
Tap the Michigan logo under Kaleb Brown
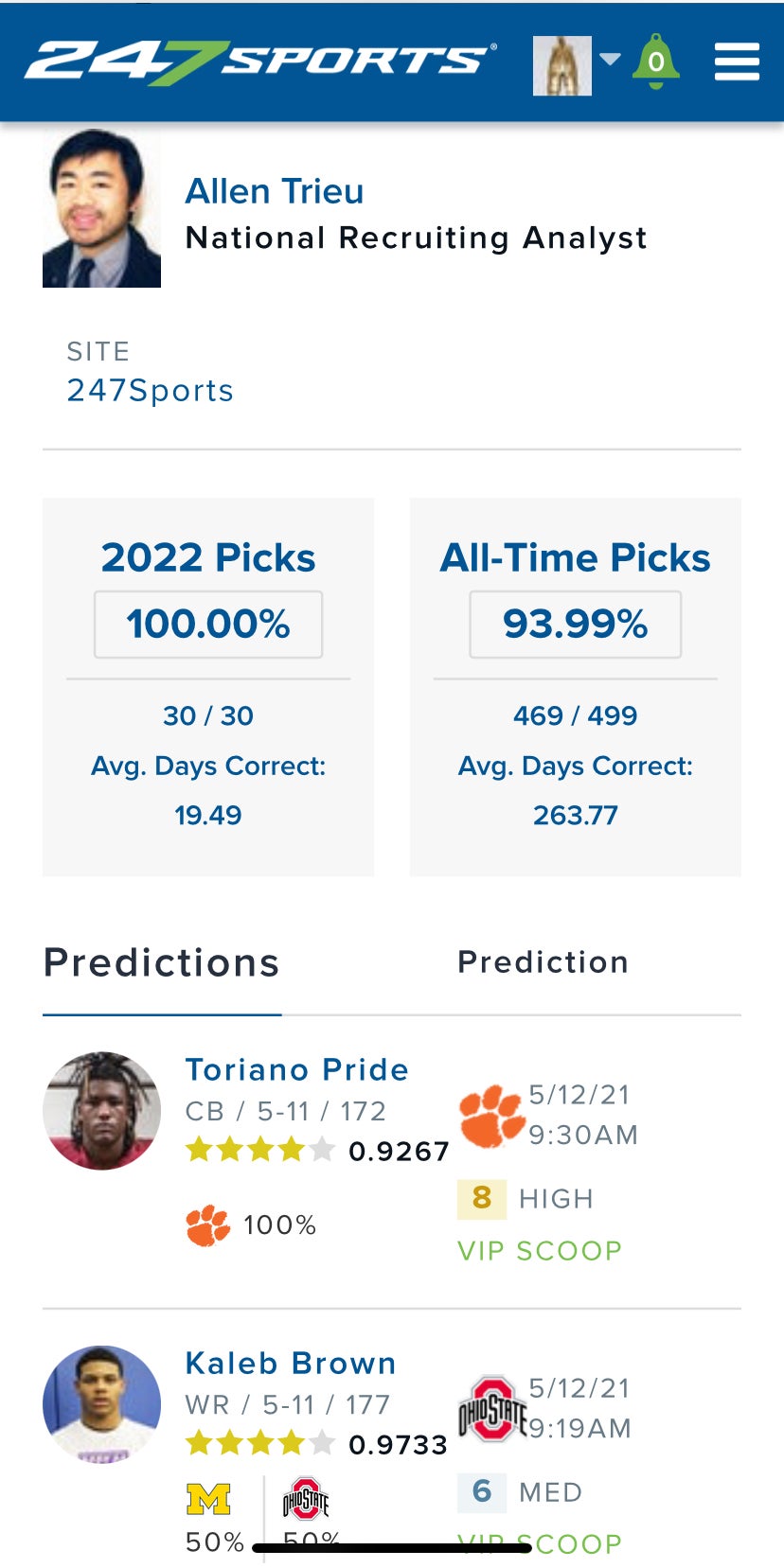(209, 1499)
